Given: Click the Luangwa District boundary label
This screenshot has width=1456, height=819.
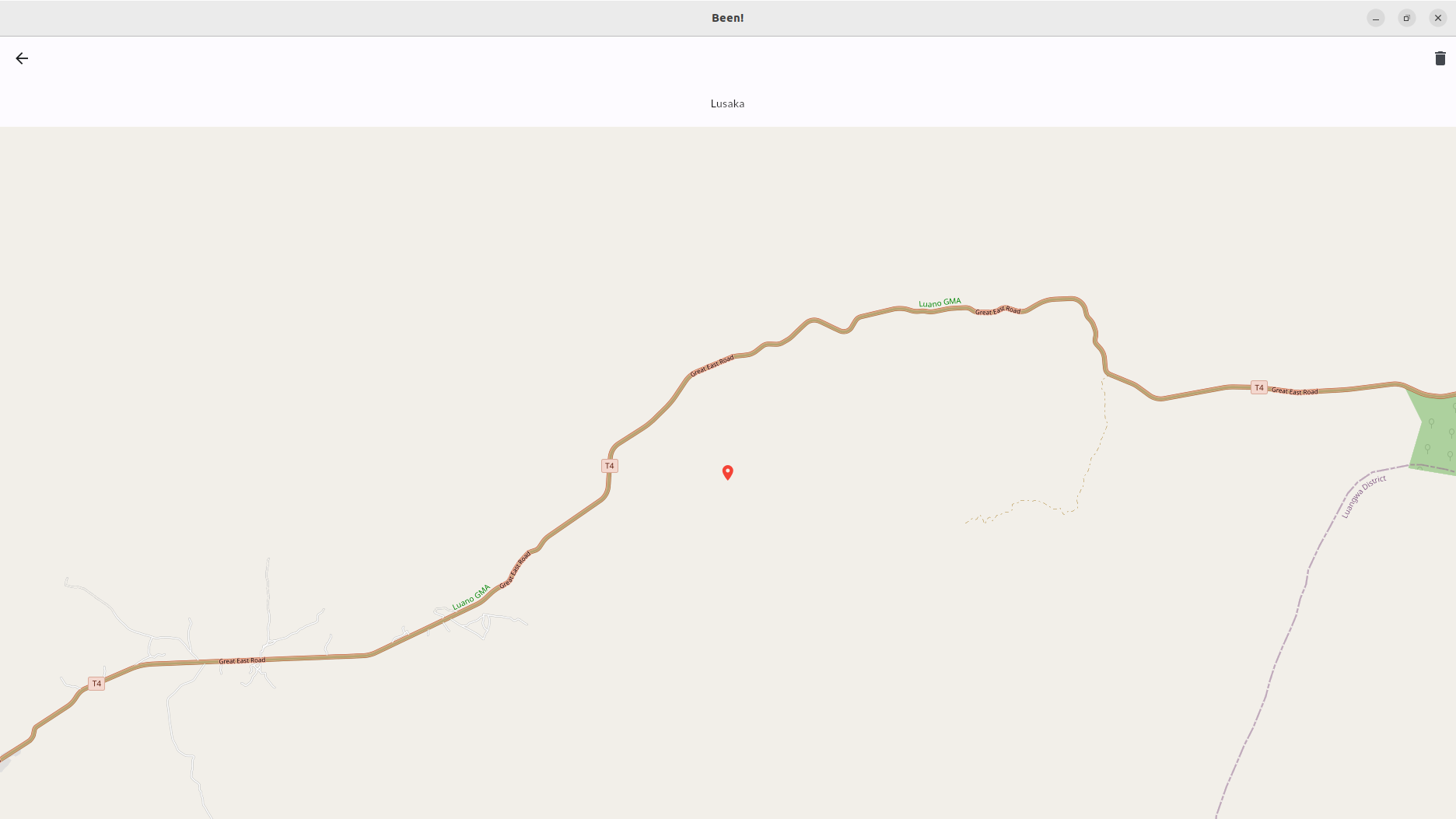Looking at the screenshot, I should (1363, 496).
